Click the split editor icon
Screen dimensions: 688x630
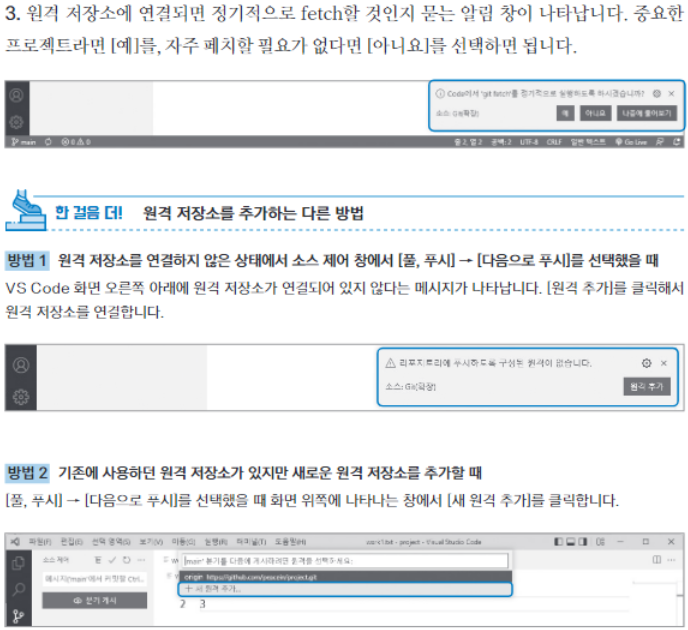(657, 560)
